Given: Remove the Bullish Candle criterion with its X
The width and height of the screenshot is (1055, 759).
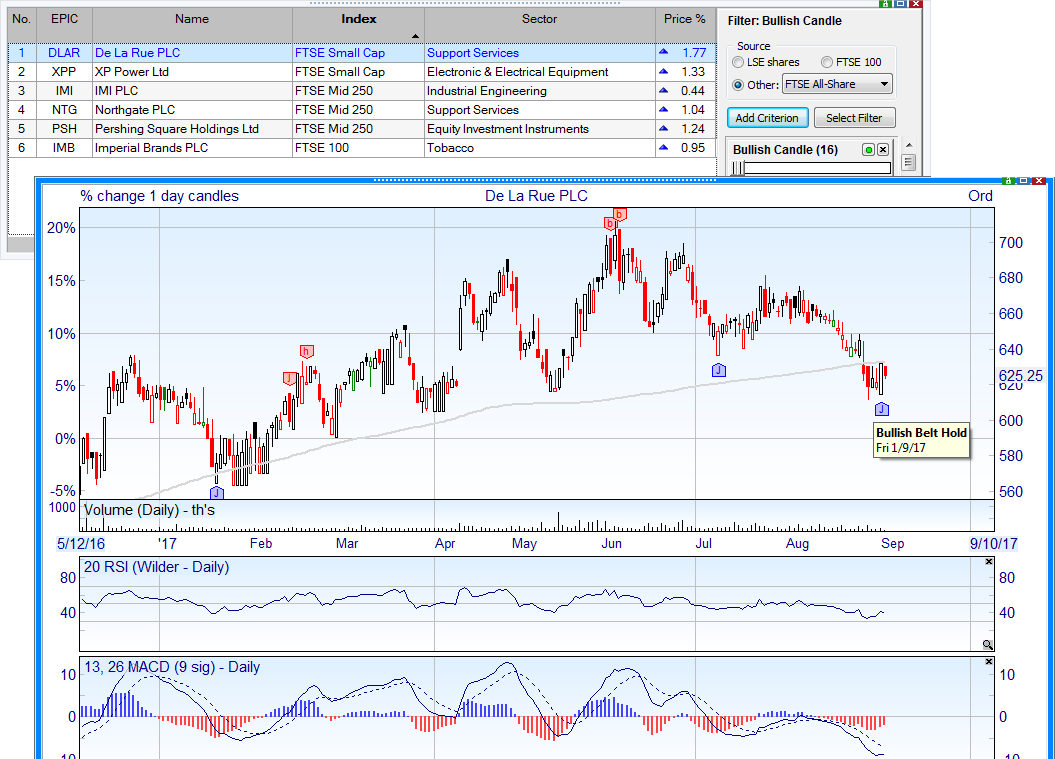Looking at the screenshot, I should (883, 150).
